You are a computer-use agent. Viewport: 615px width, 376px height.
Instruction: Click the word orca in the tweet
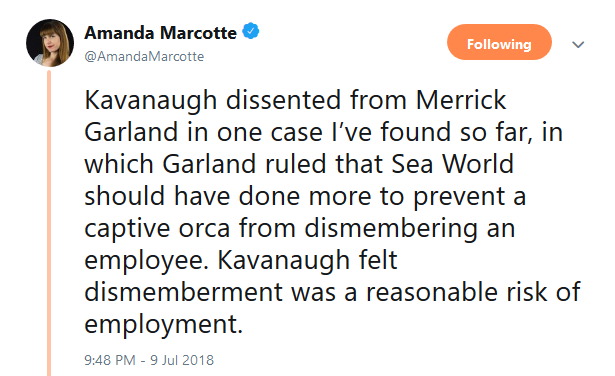tap(204, 228)
